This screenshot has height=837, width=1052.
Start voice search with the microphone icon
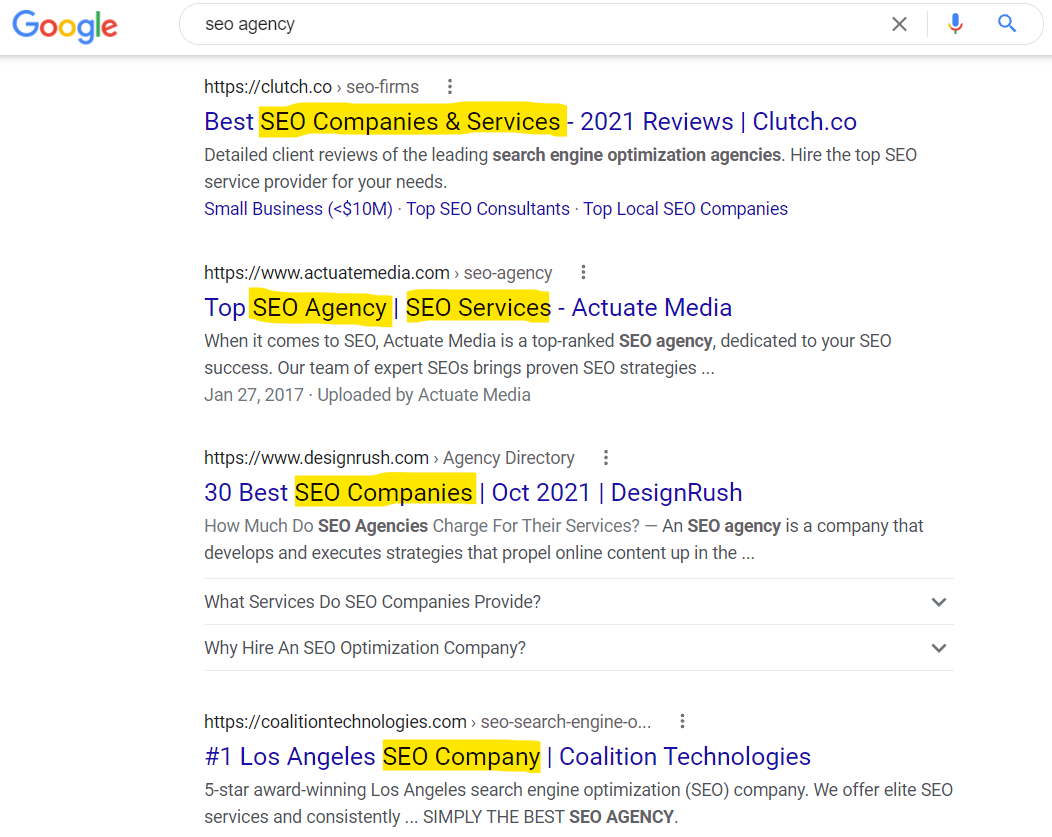pos(955,24)
